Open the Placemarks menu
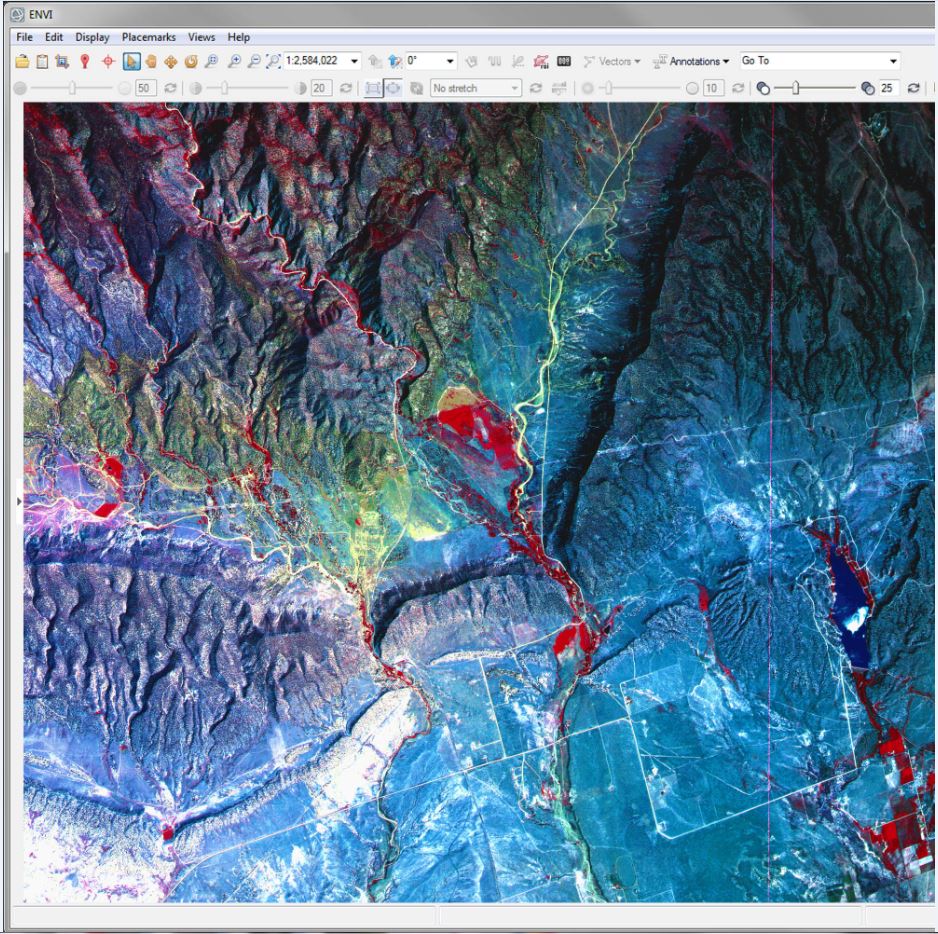Image resolution: width=938 pixels, height=934 pixels. (147, 37)
